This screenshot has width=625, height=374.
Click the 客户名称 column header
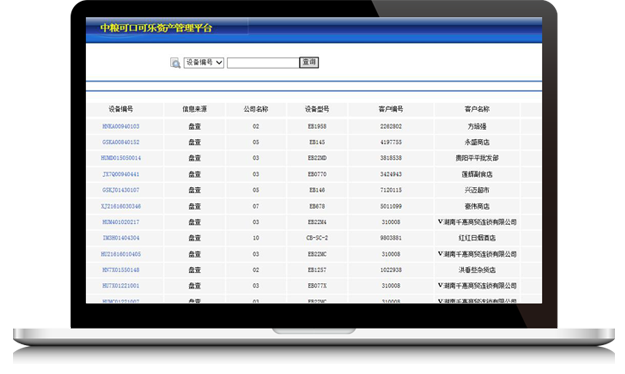pos(477,109)
